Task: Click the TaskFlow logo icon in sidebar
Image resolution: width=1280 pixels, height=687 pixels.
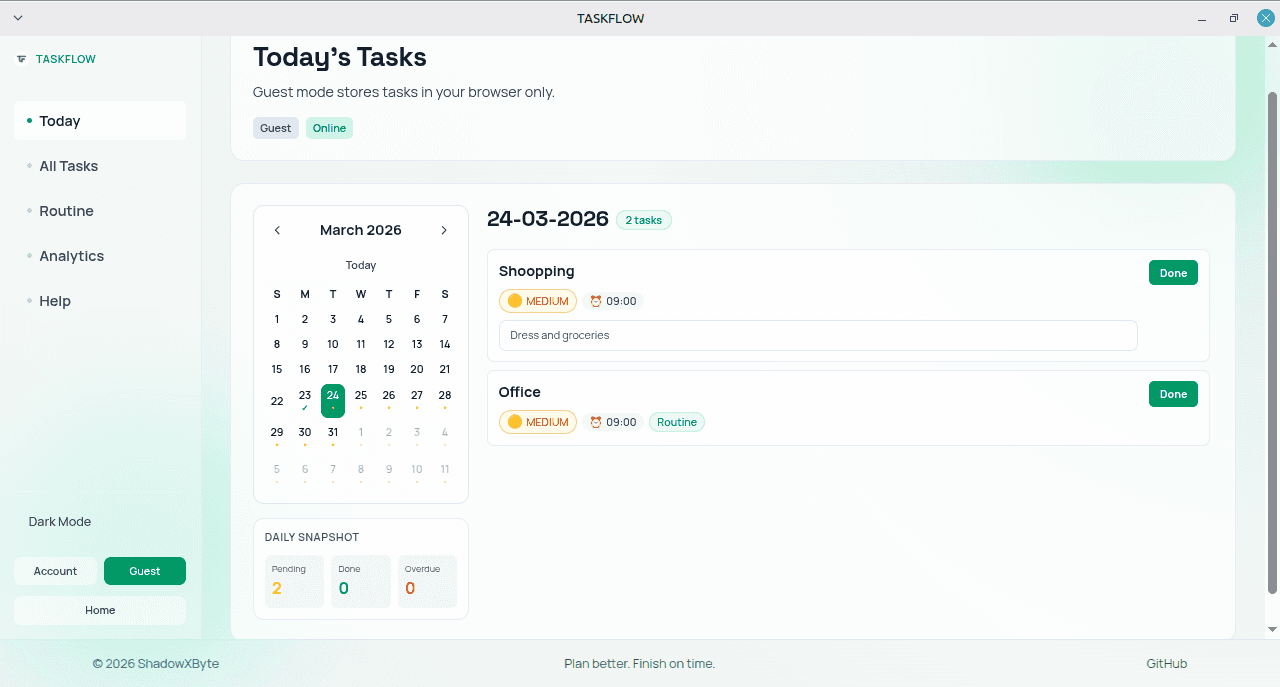Action: [x=22, y=59]
